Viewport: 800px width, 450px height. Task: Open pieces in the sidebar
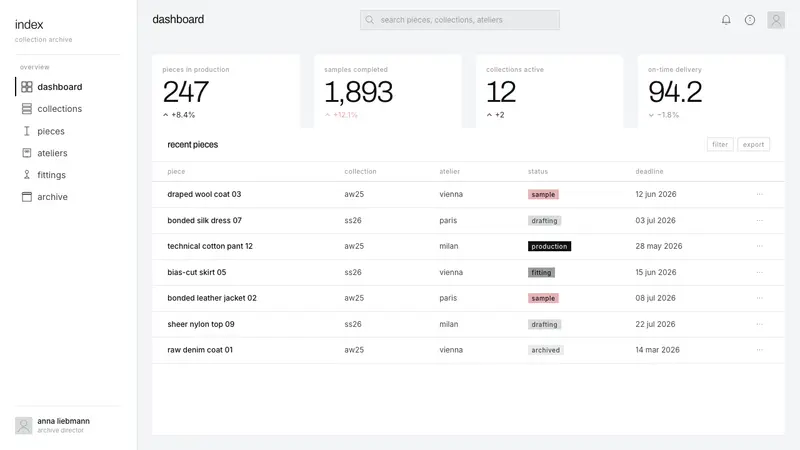tap(67, 131)
